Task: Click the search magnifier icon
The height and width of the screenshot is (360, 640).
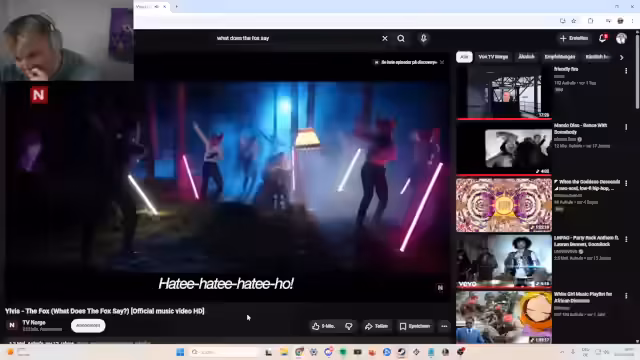Action: click(401, 38)
